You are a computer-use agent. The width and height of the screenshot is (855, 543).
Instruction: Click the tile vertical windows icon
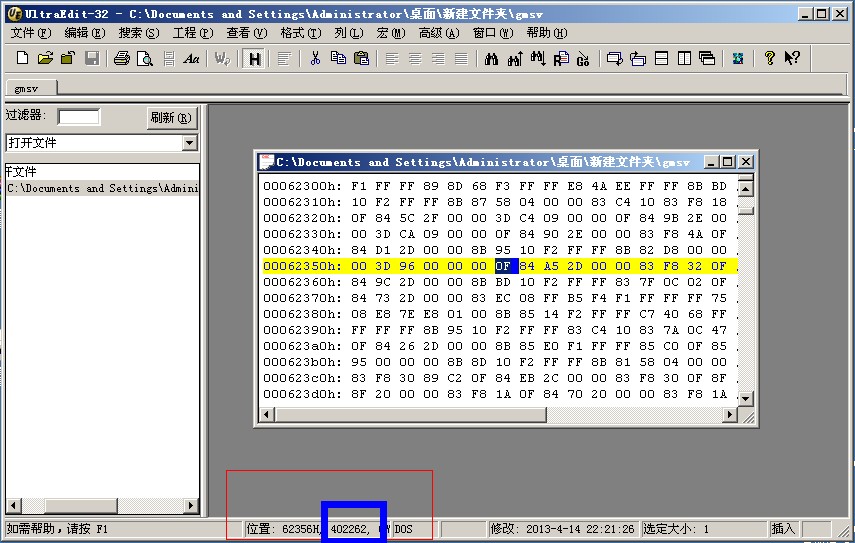[684, 58]
